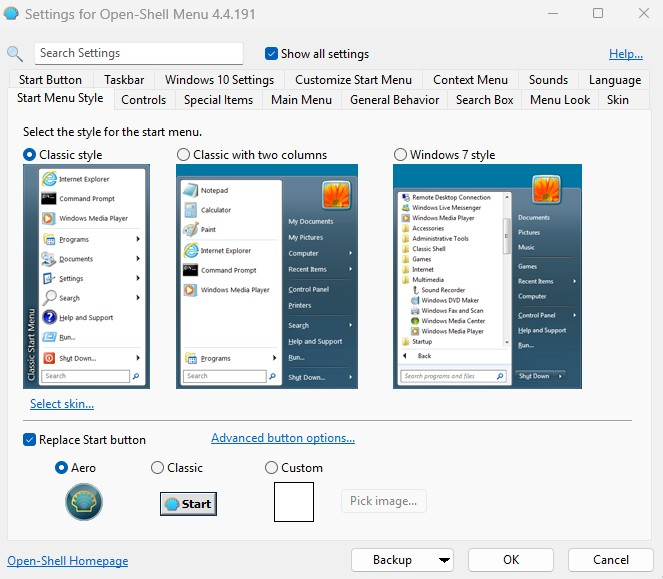Minimize the settings window

coord(553,14)
